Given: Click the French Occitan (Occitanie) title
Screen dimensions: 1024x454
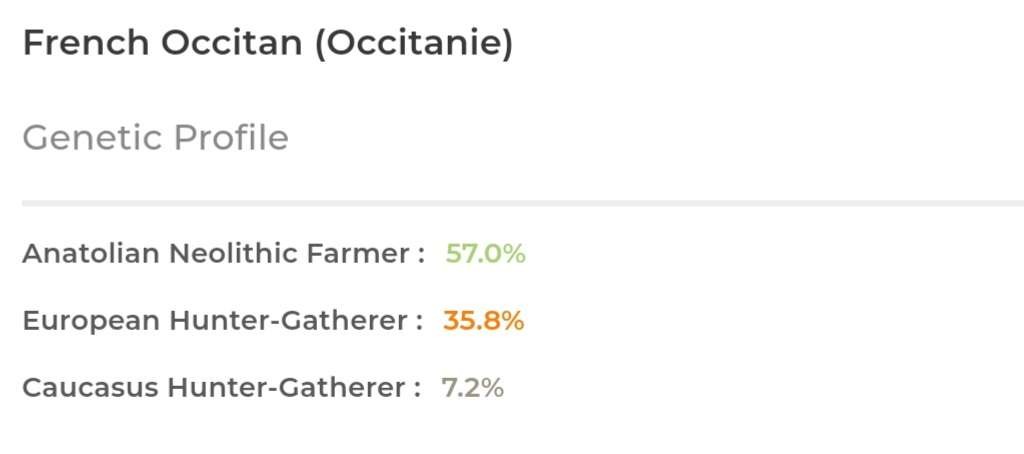Looking at the screenshot, I should point(268,44).
